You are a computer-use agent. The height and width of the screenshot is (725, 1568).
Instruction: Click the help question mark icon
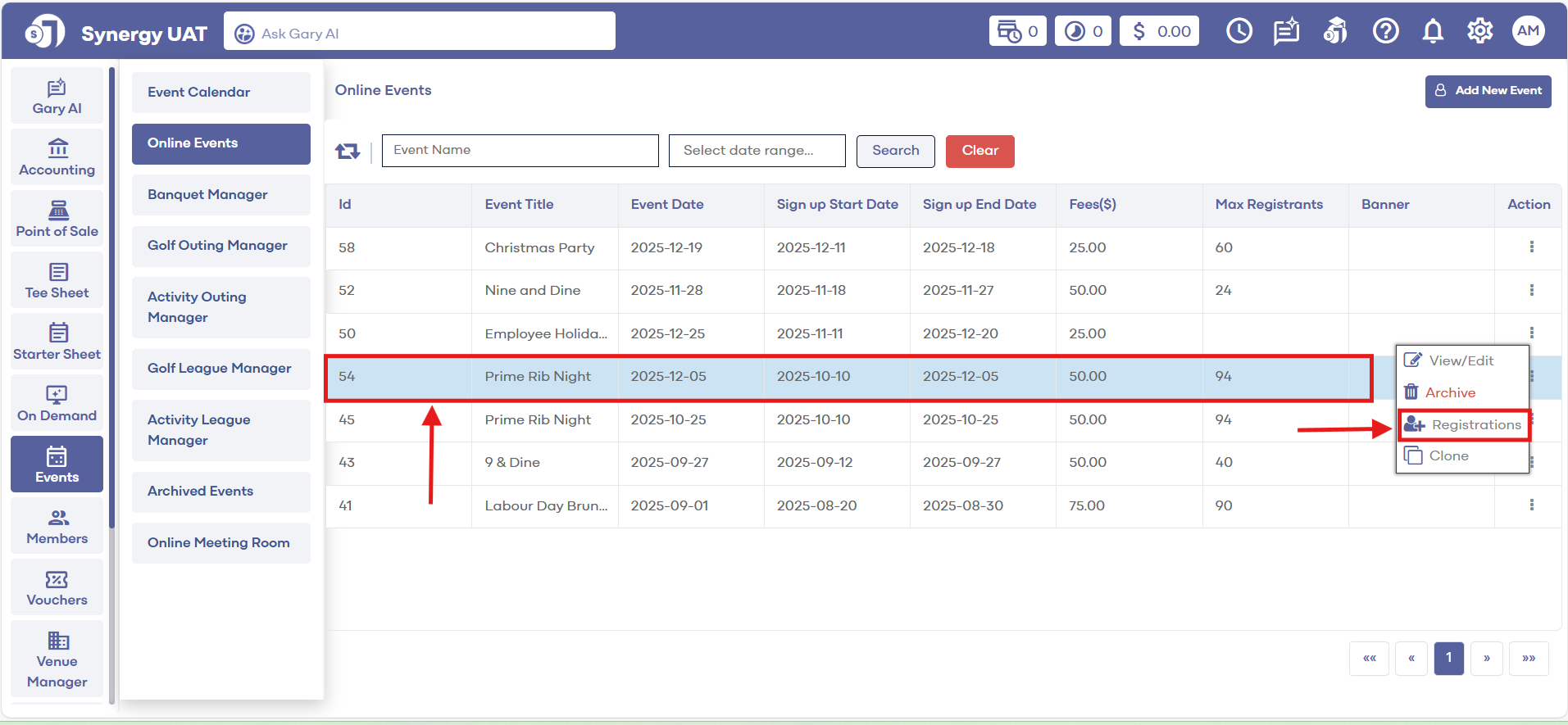(x=1385, y=31)
